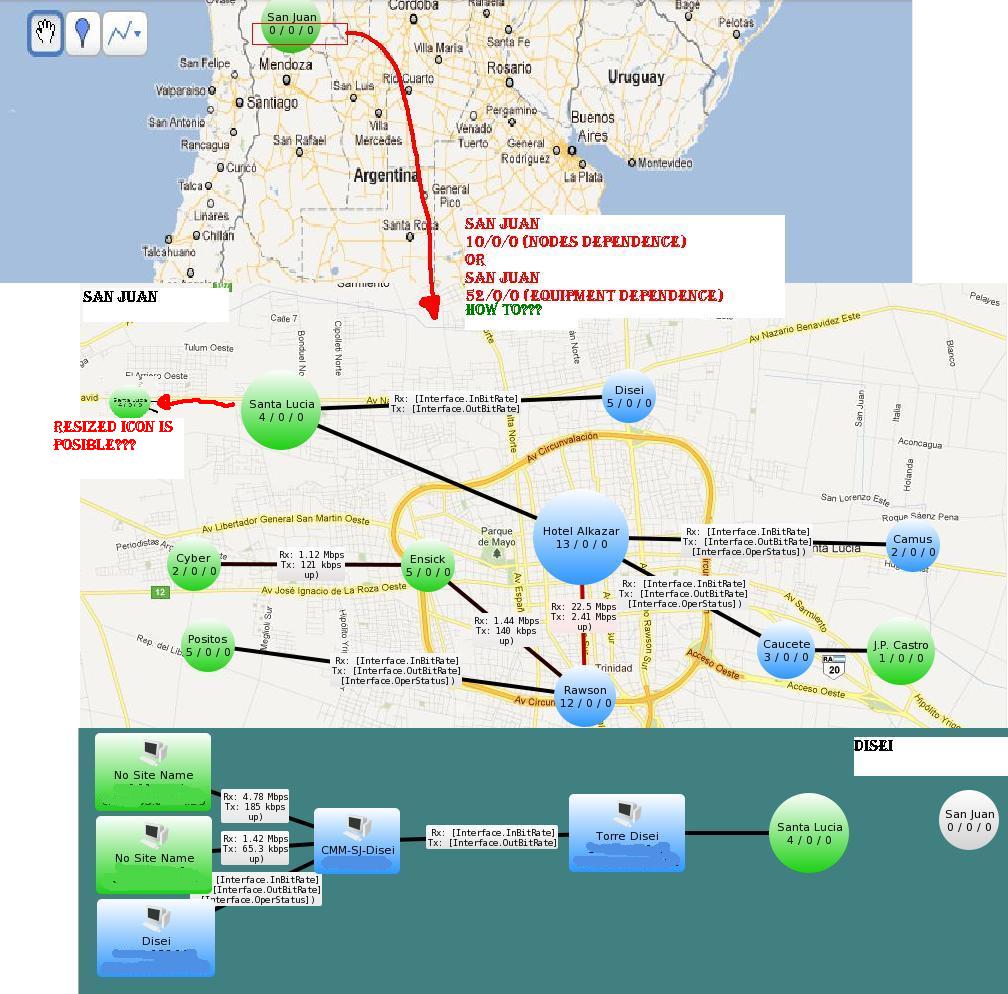Click the Rx 1.12 Mbps link label
The height and width of the screenshot is (994, 1008).
pyautogui.click(x=312, y=565)
